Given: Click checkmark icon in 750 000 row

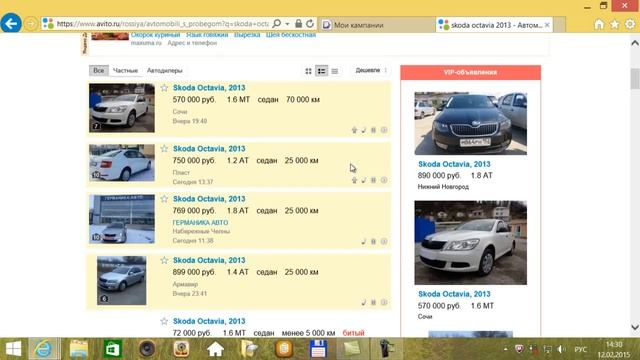Looking at the screenshot, I should coord(364,180).
